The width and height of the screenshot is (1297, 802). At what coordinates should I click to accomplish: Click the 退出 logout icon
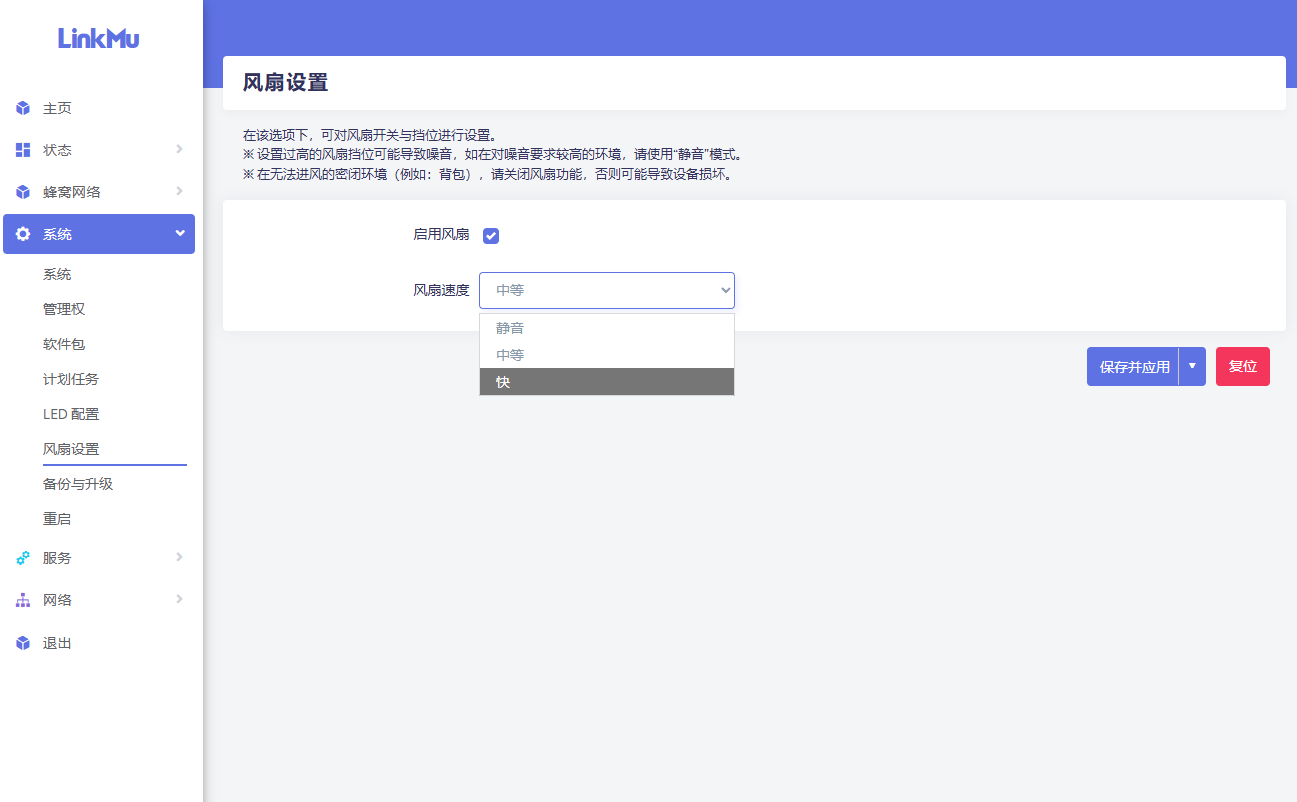pos(23,643)
